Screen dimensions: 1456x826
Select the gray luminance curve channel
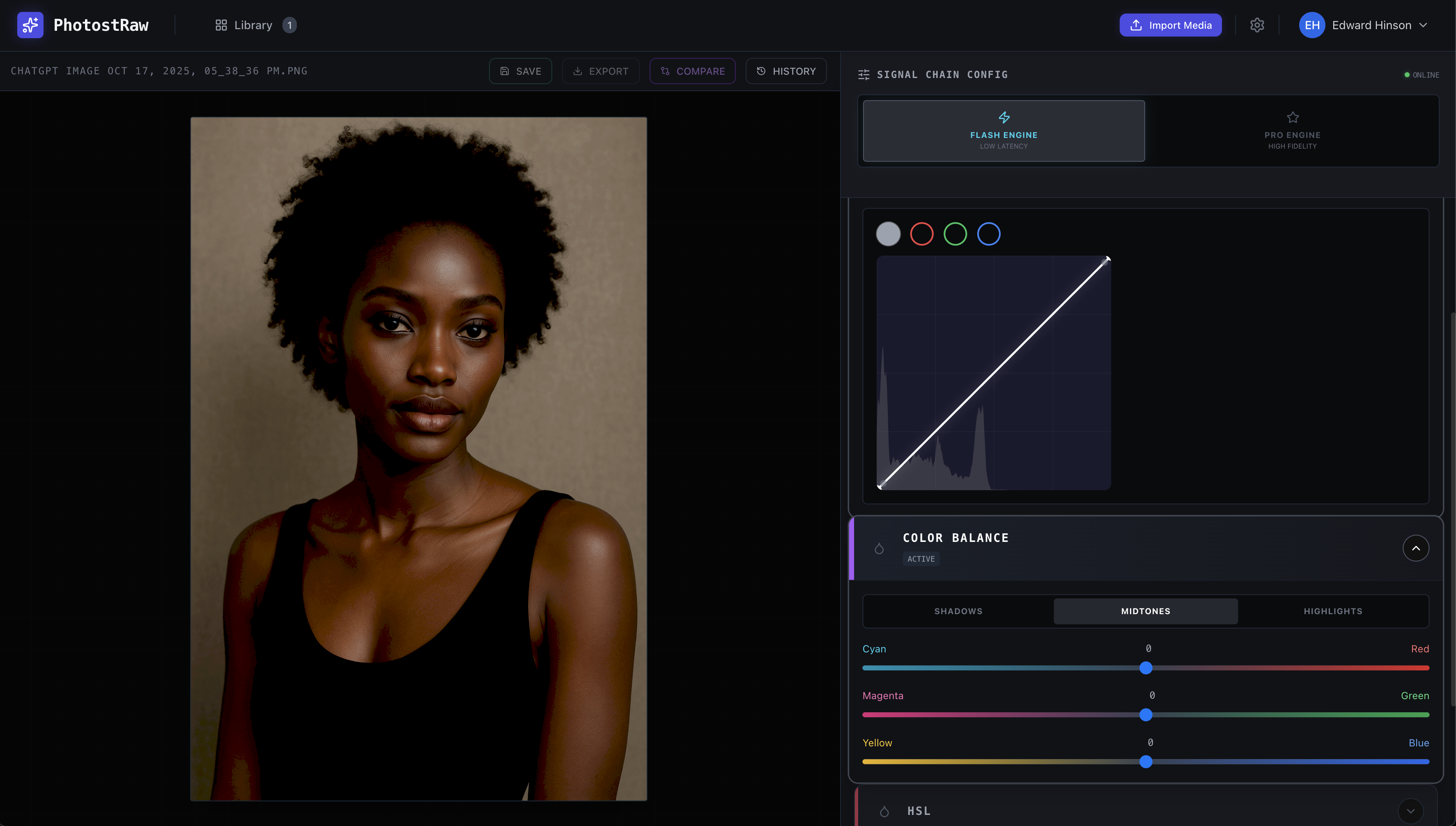click(x=888, y=234)
